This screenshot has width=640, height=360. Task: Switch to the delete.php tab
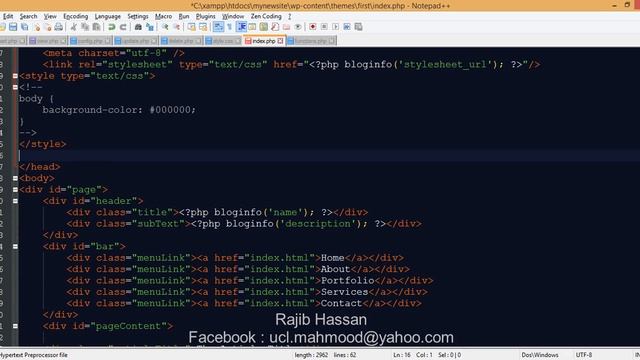click(181, 41)
